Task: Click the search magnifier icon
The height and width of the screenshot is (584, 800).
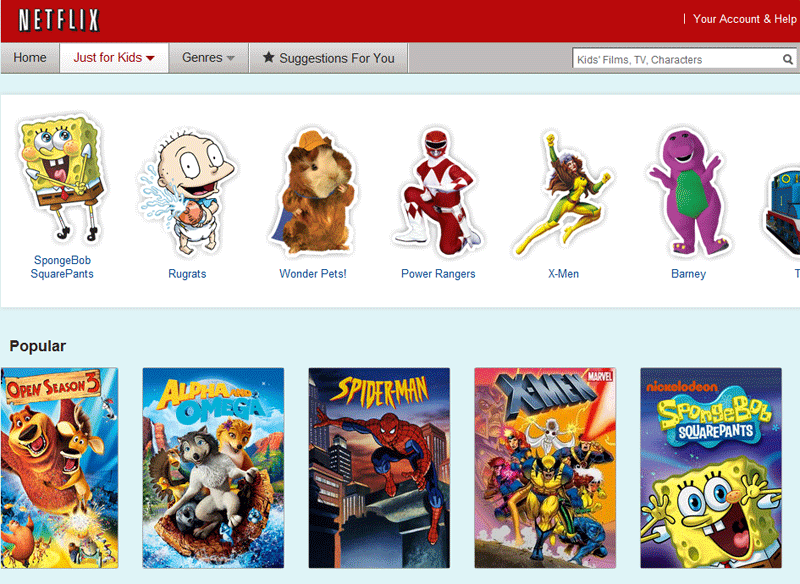Action: pyautogui.click(x=788, y=59)
